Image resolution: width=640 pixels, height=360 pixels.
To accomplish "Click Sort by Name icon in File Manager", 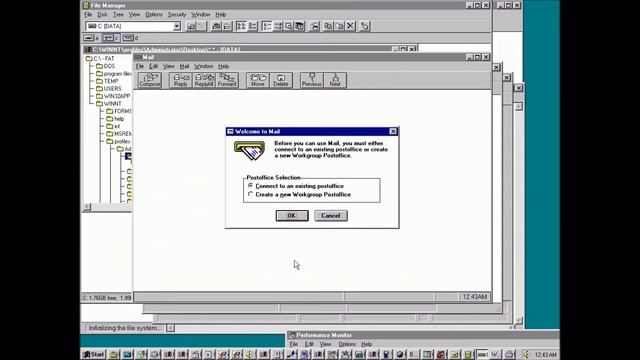I will [x=267, y=26].
